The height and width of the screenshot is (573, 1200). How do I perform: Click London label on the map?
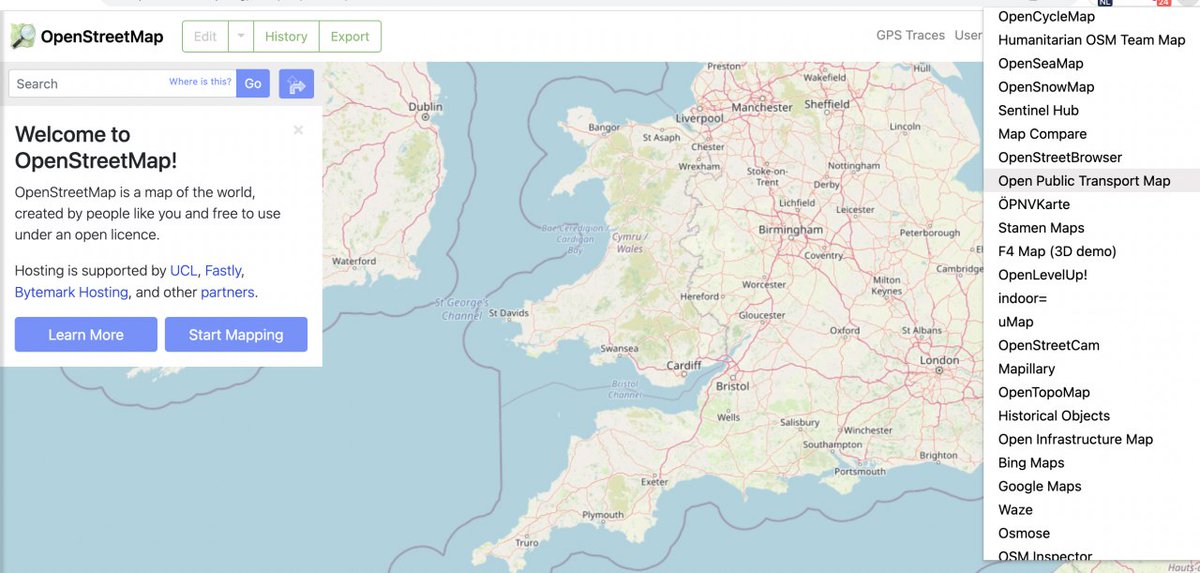[x=939, y=360]
